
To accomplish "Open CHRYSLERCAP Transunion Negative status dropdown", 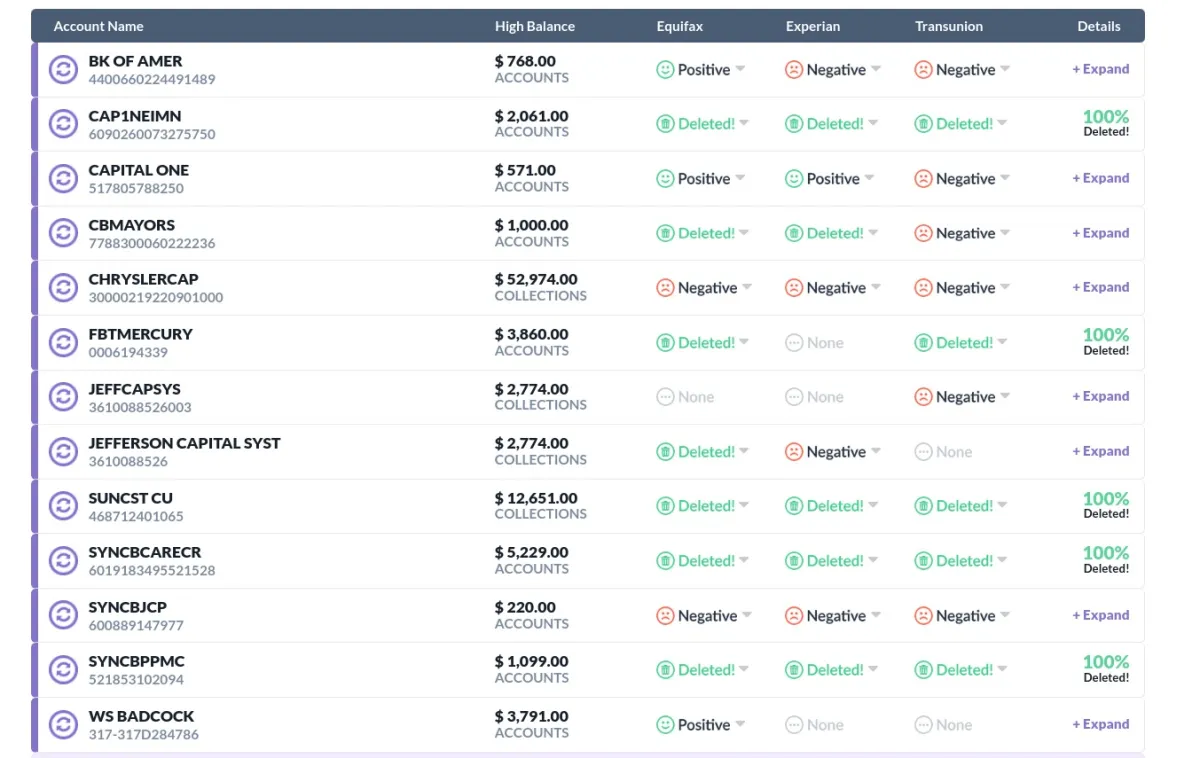I will click(x=1005, y=287).
